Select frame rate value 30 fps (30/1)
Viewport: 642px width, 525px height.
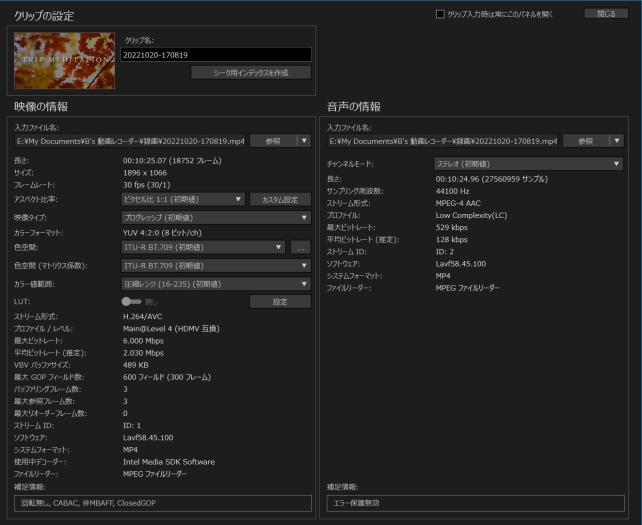(x=147, y=185)
